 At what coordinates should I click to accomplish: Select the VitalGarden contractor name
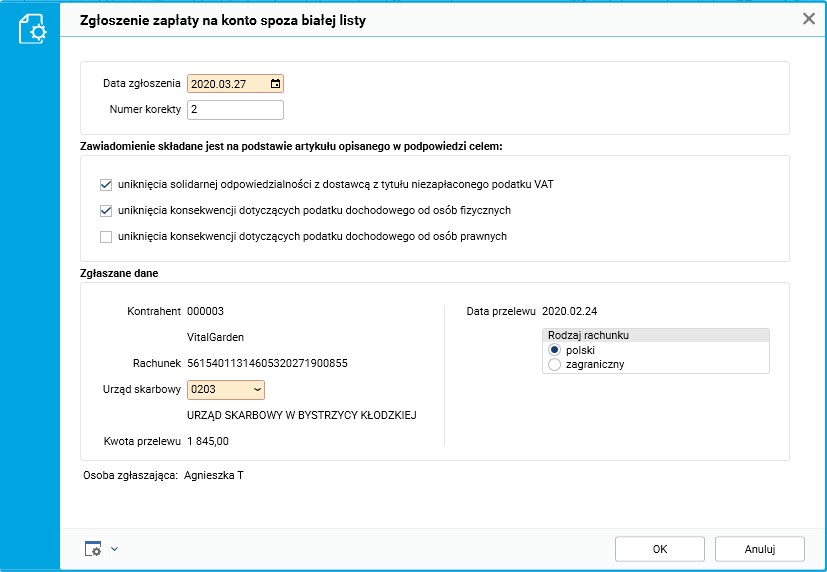(x=215, y=337)
